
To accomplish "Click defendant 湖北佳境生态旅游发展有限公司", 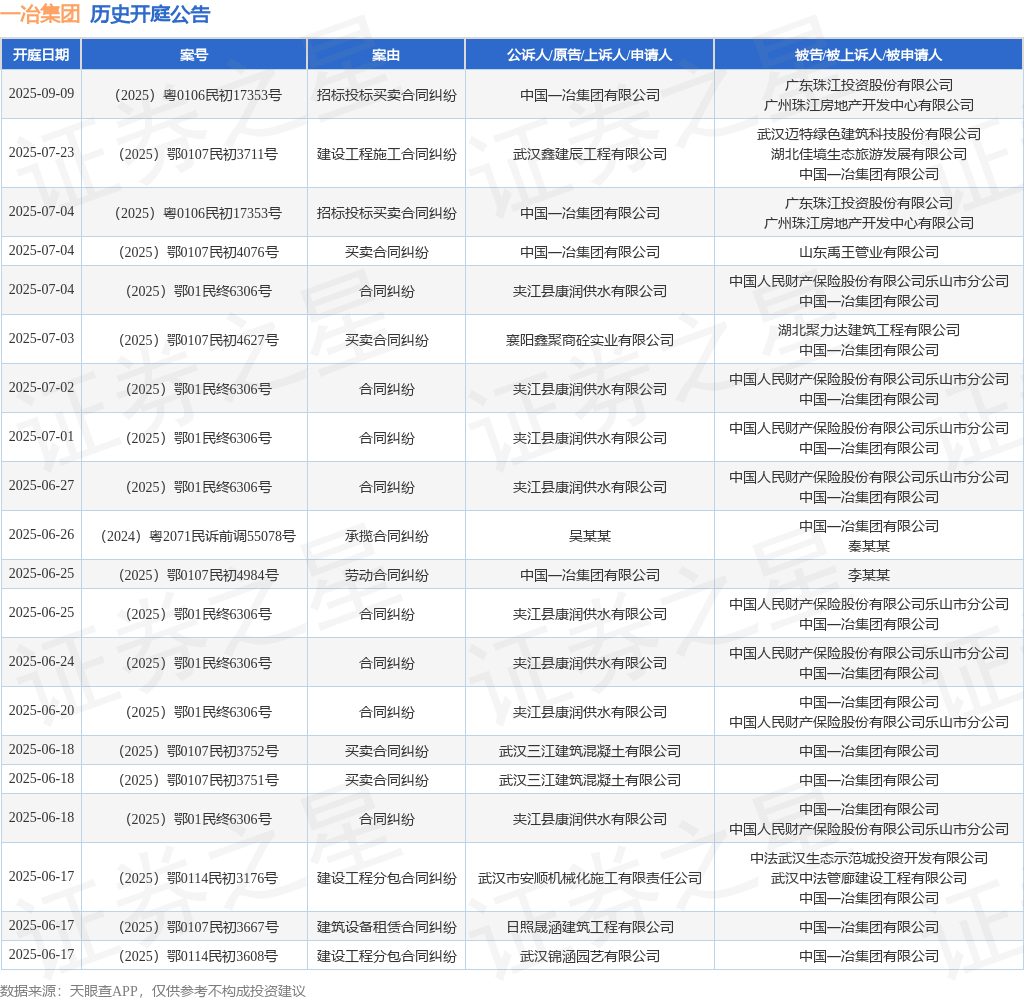I will (x=869, y=154).
